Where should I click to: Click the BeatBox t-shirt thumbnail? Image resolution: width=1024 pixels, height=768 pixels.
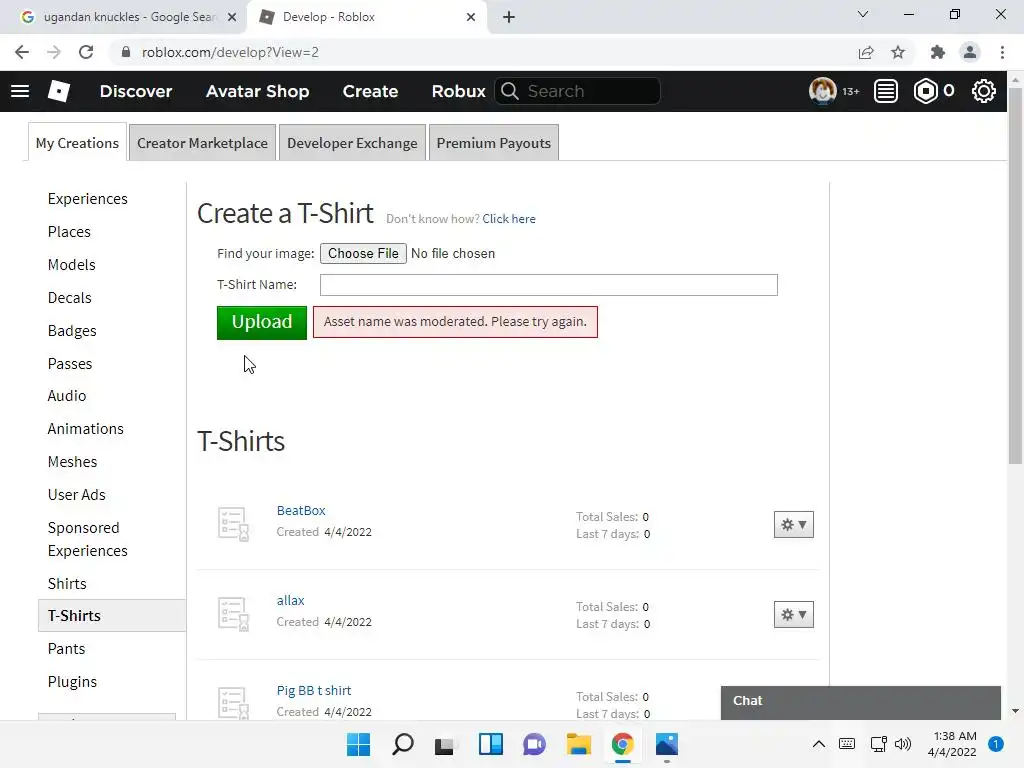click(233, 524)
